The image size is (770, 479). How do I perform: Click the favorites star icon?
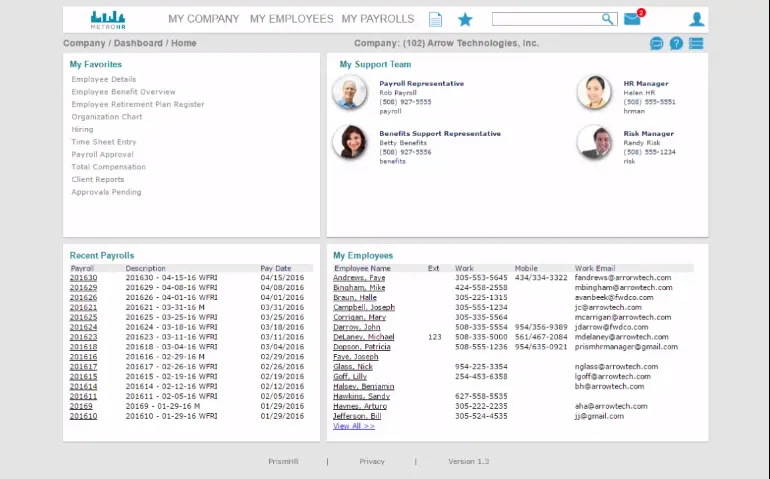465,20
